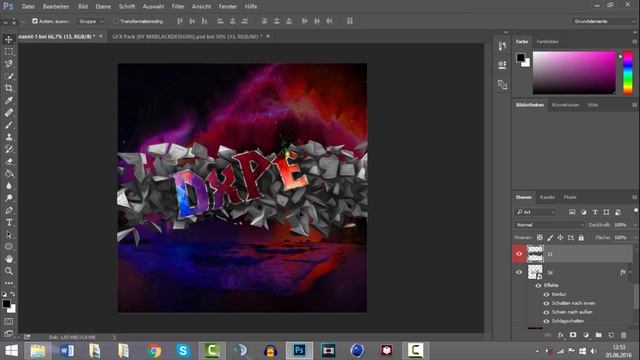
Task: Select the Brush tool
Action: point(9,125)
